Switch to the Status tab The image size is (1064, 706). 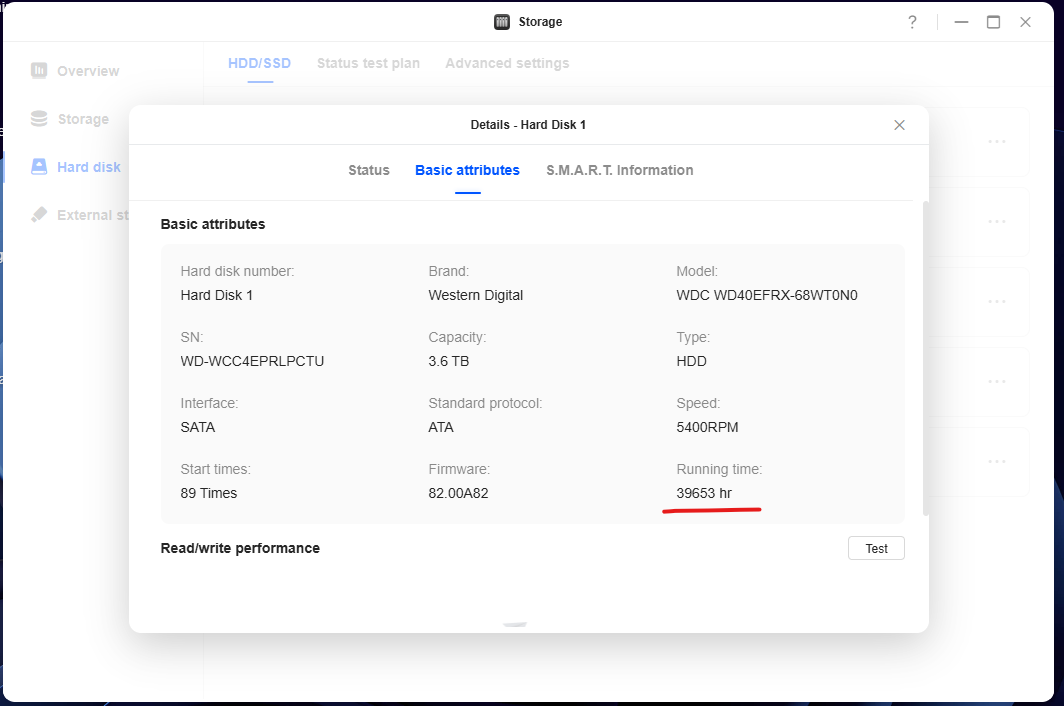(x=369, y=170)
